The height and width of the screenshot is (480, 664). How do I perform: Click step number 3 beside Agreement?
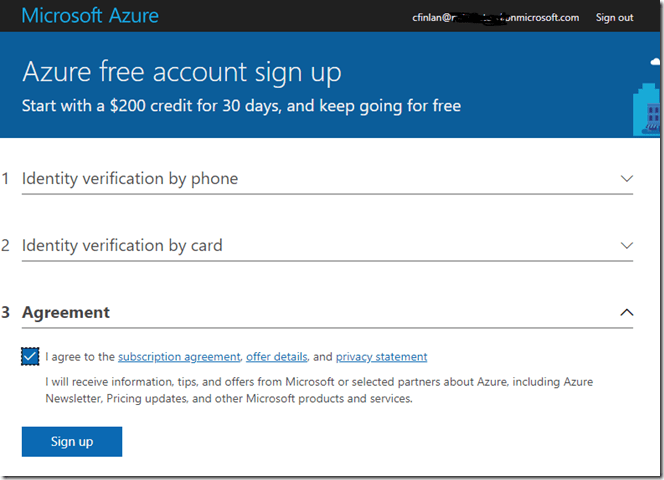6,312
